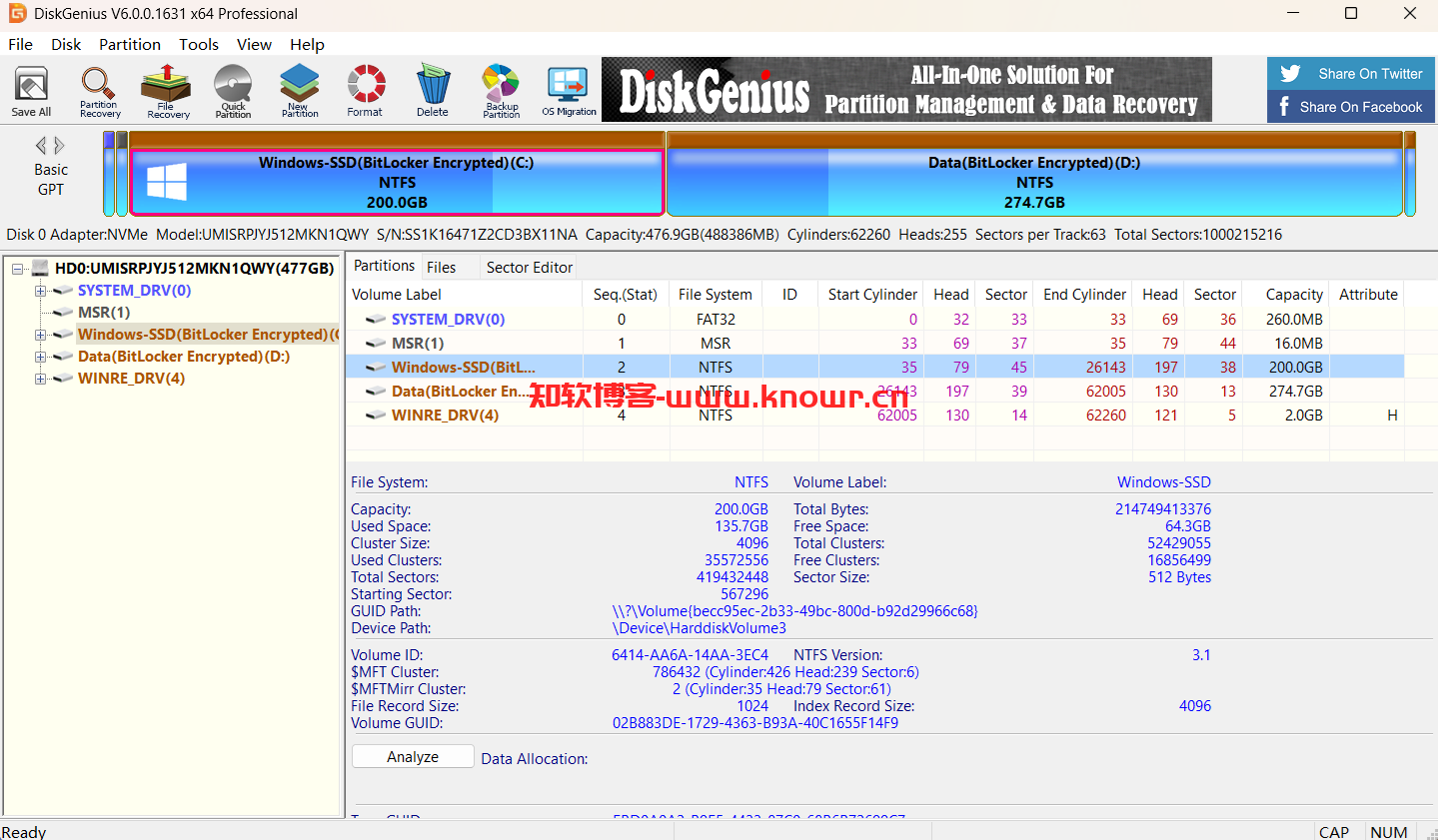Click the 274.7GB capacity cell

[x=1295, y=392]
